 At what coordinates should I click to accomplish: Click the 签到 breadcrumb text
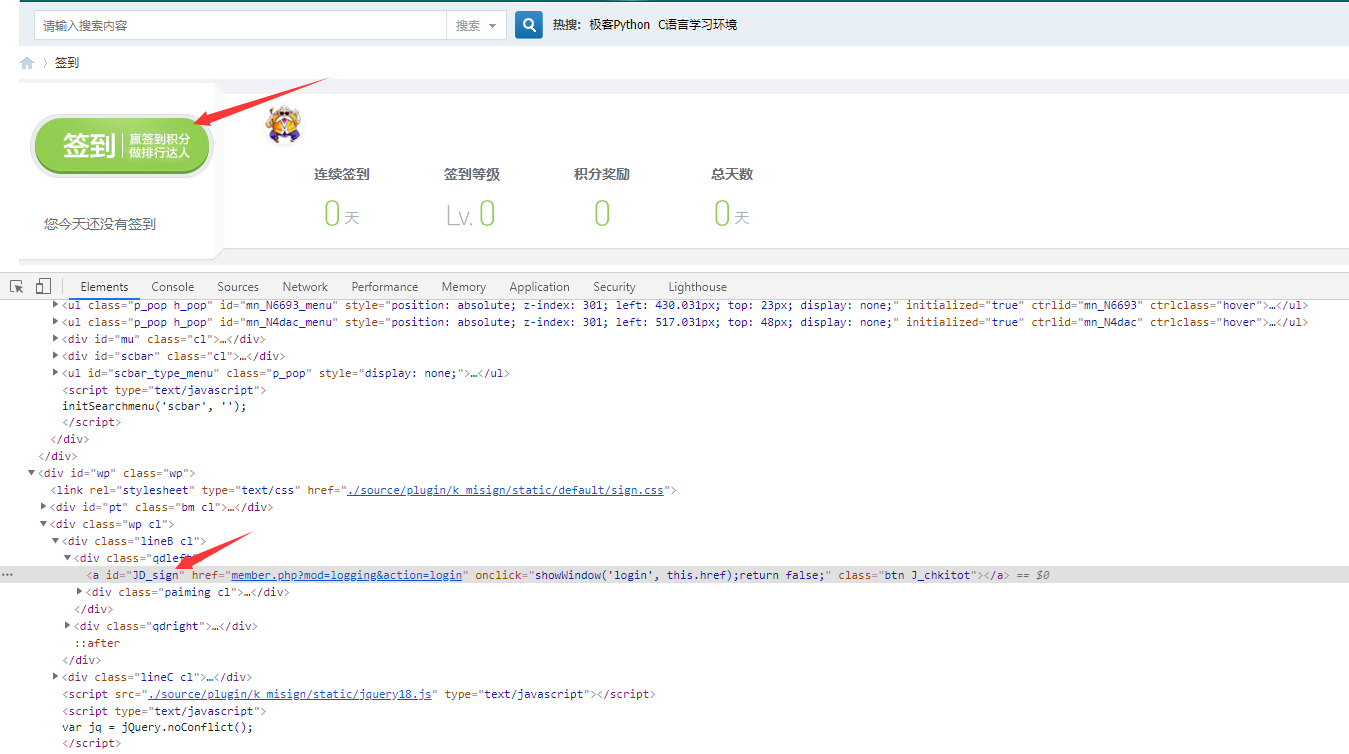[x=67, y=63]
